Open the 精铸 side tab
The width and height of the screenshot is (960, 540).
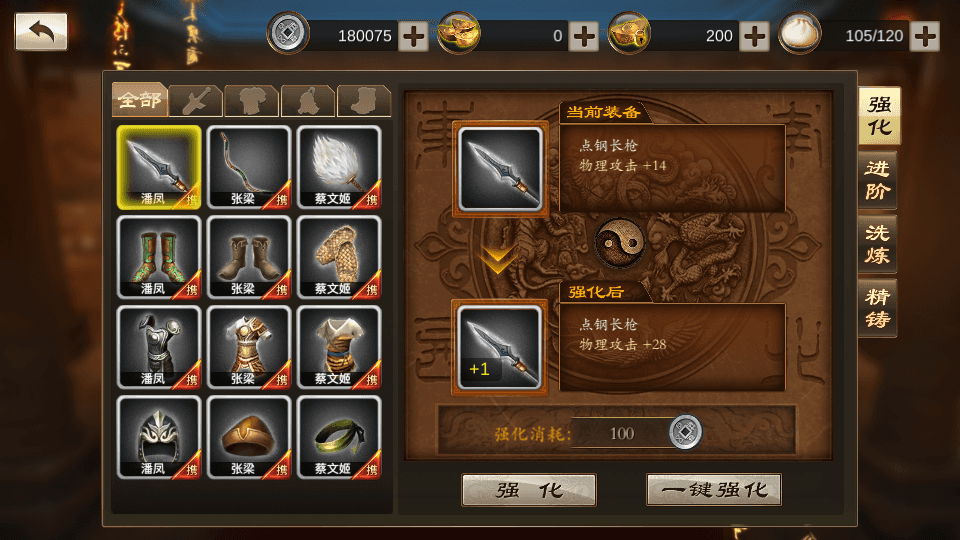[878, 308]
